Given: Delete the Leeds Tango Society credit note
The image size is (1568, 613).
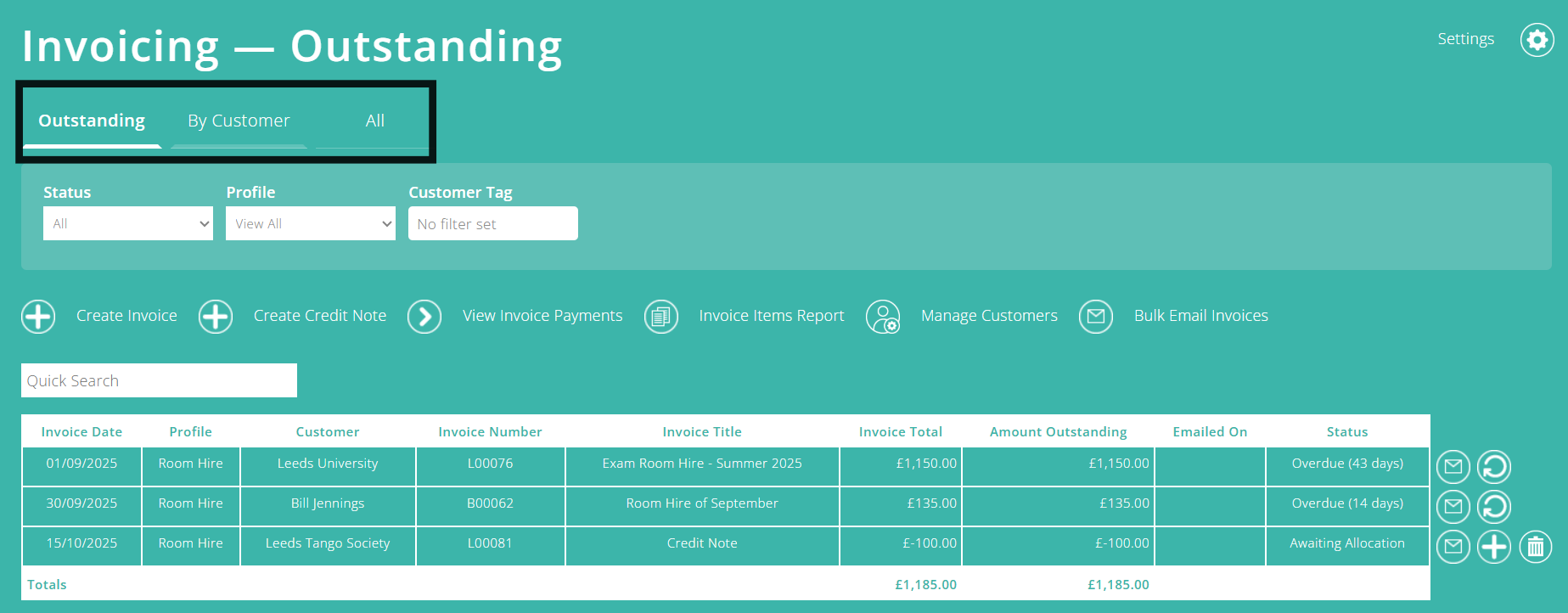Looking at the screenshot, I should (1536, 547).
